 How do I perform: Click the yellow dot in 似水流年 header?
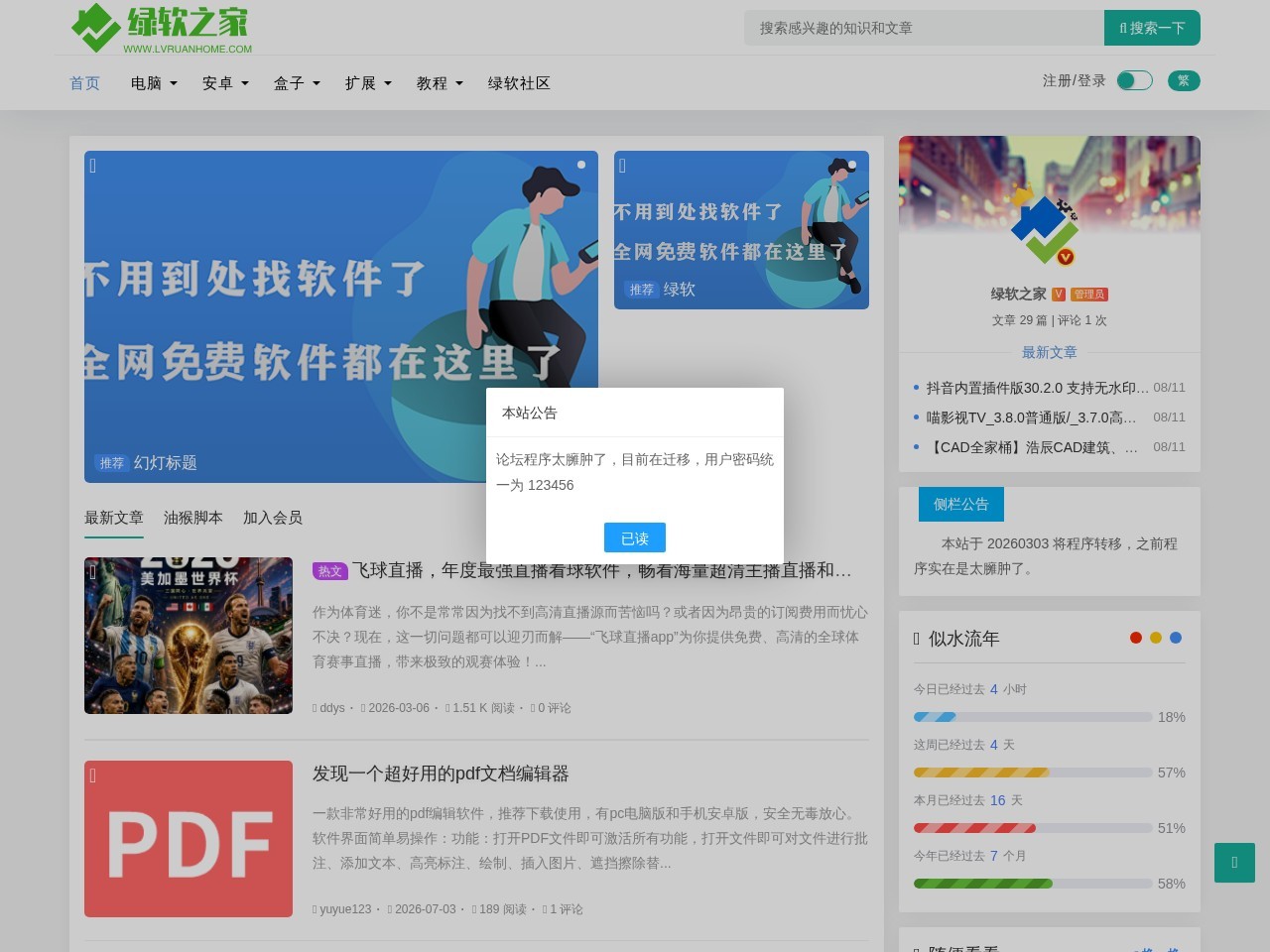click(x=1156, y=638)
